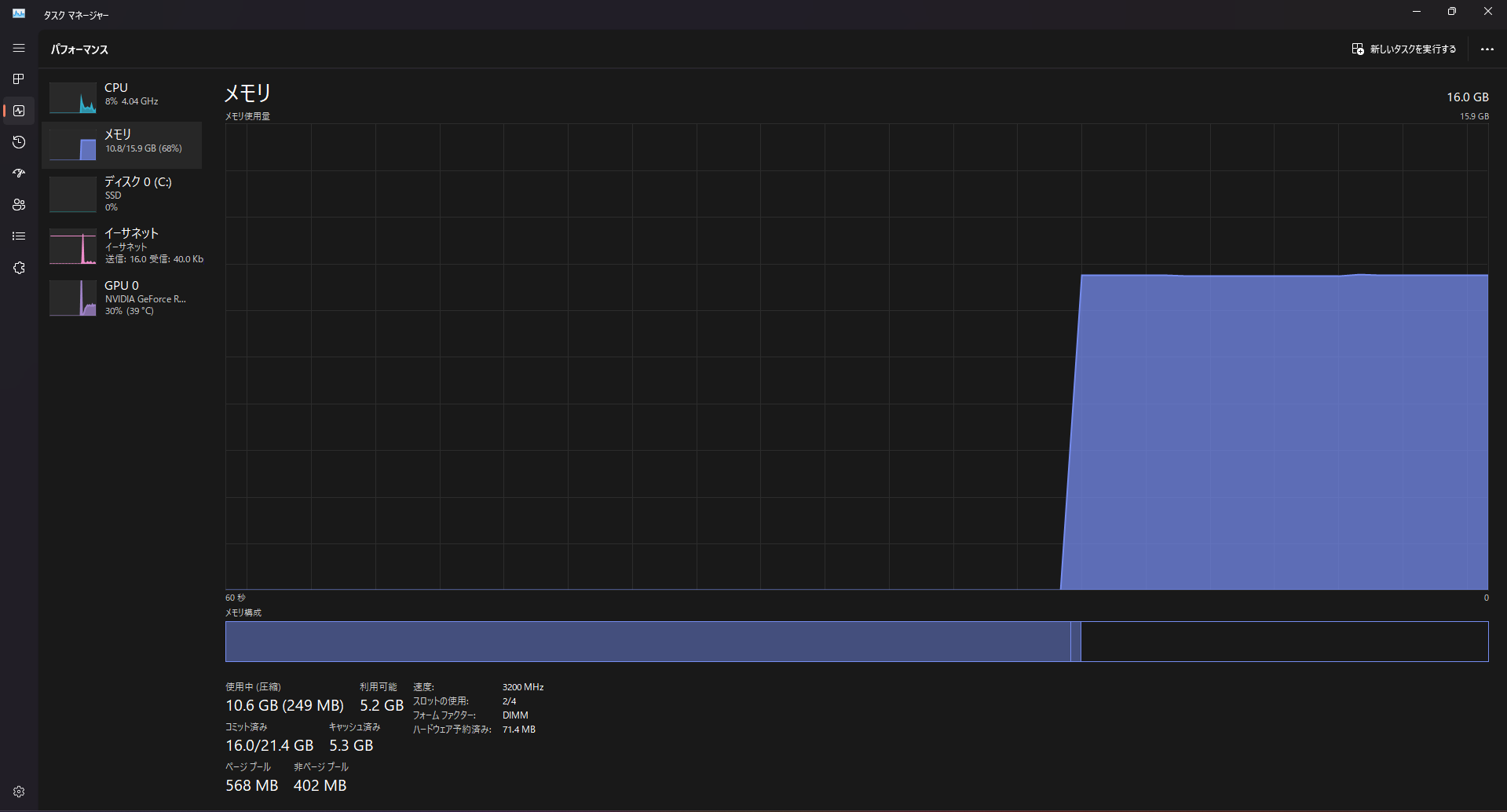Click the 71.4 MB hardware reserved value
The image size is (1507, 812).
[519, 730]
